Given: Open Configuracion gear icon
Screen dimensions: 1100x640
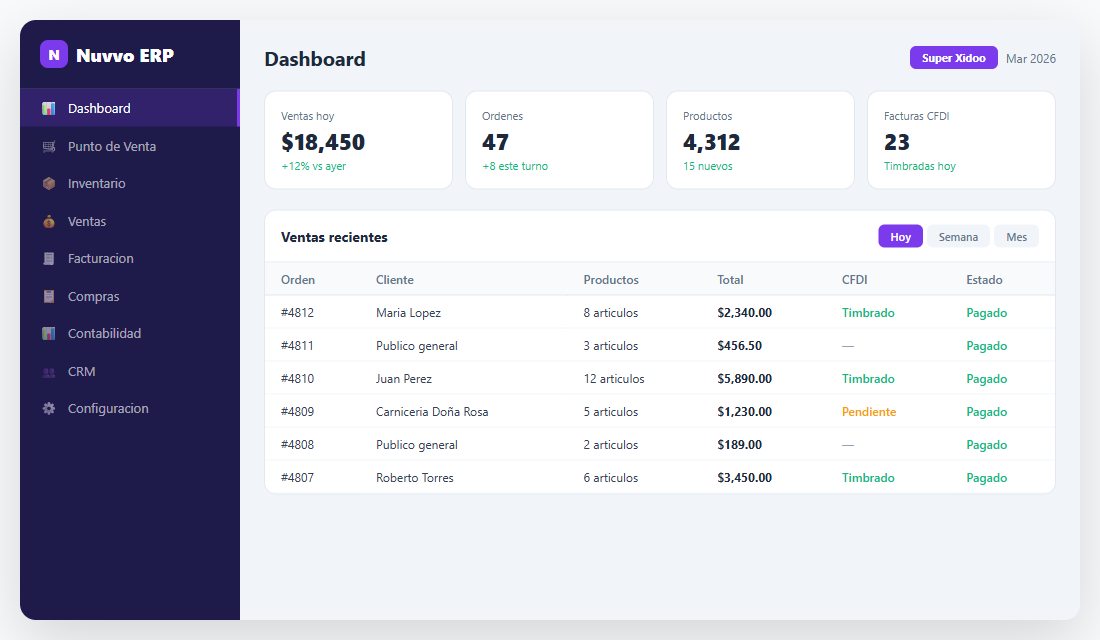Looking at the screenshot, I should tap(47, 408).
